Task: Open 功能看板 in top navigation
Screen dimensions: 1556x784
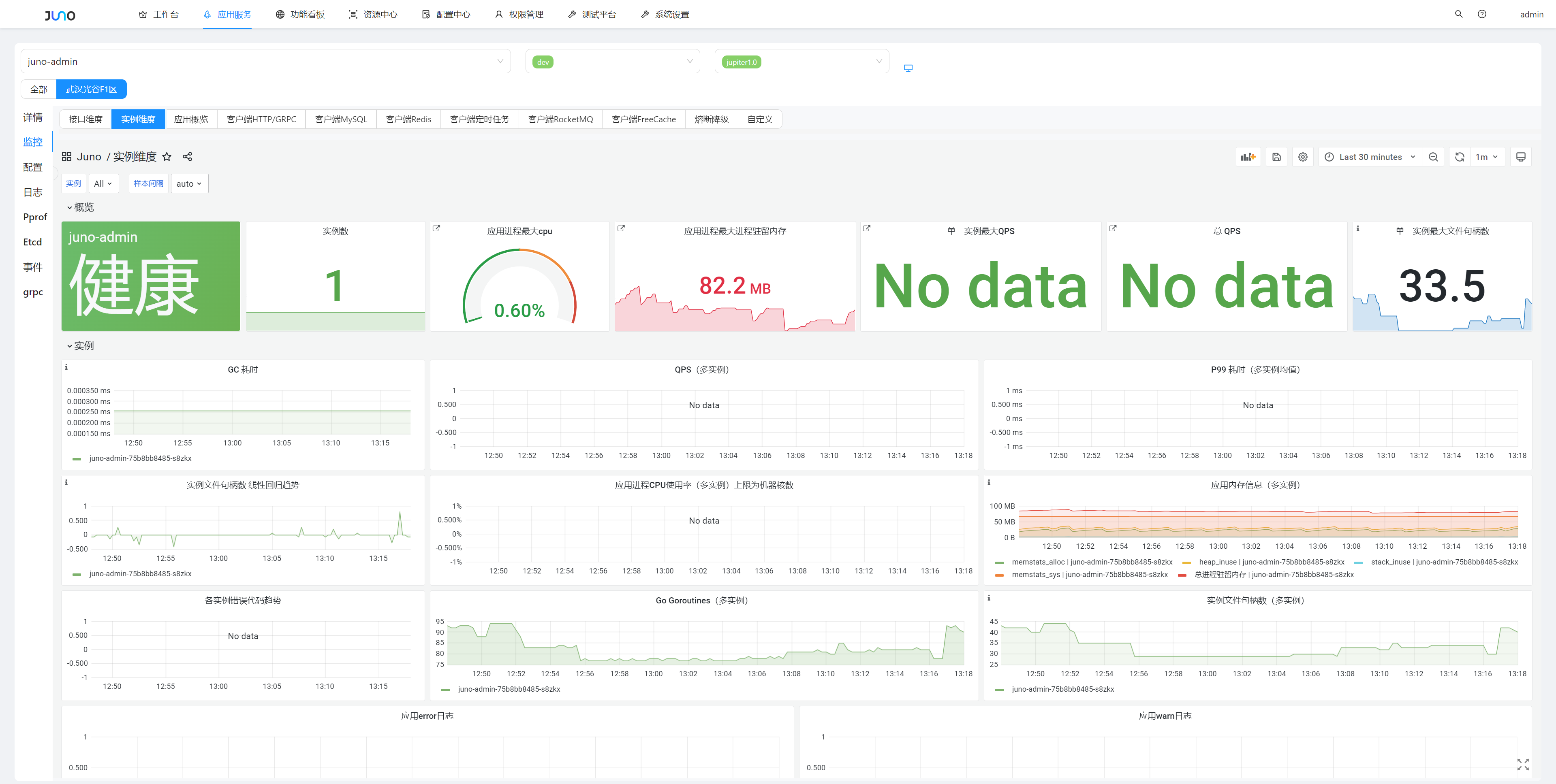Action: pos(300,15)
